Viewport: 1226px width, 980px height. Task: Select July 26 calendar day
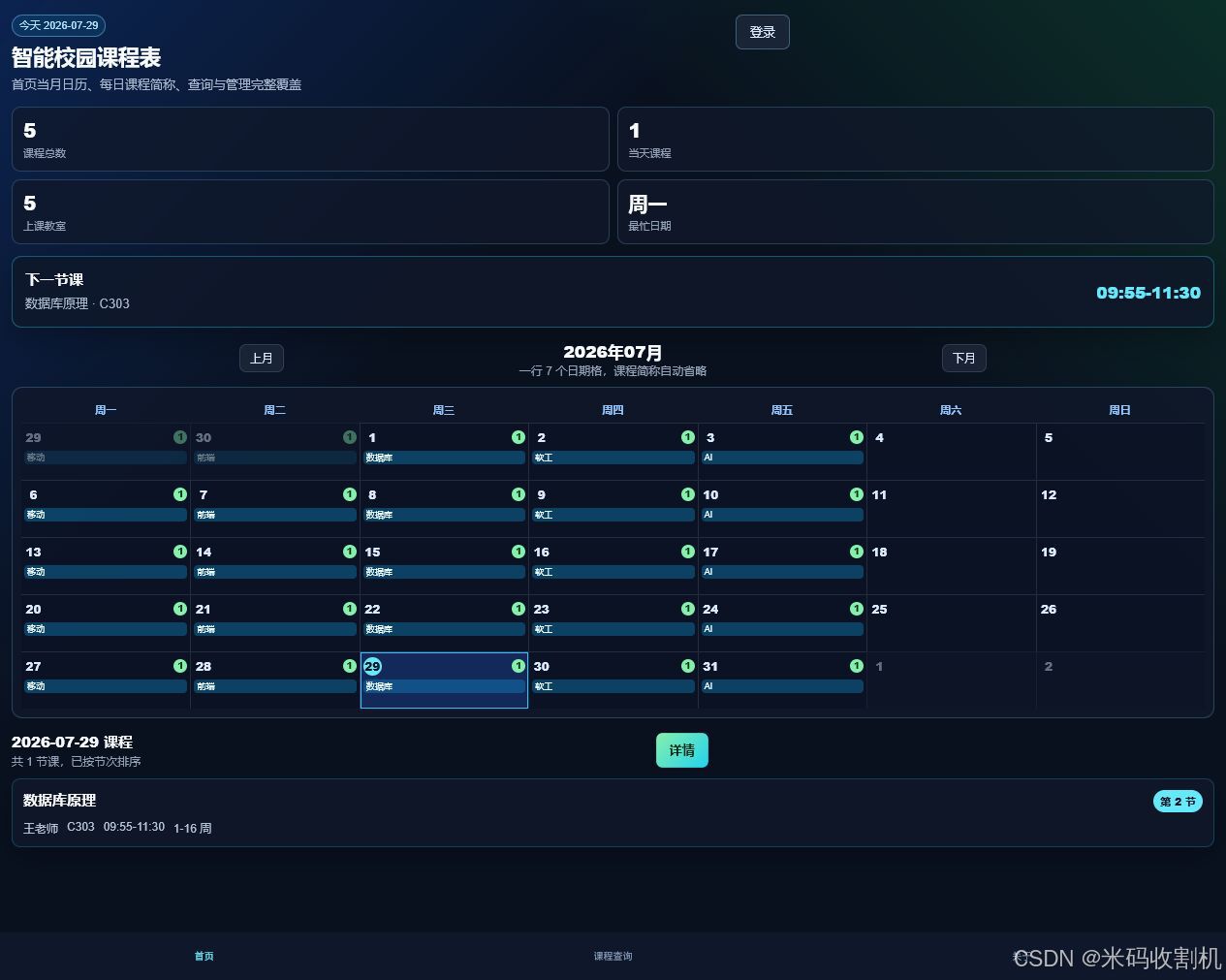pyautogui.click(x=1120, y=623)
